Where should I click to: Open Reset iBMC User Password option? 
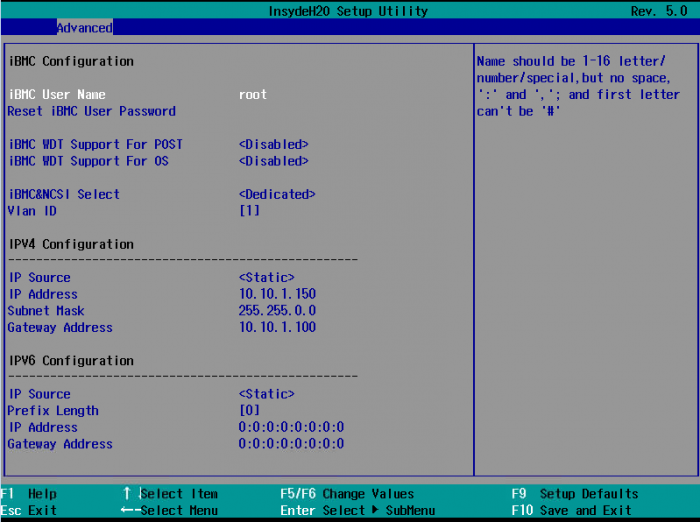[x=91, y=111]
